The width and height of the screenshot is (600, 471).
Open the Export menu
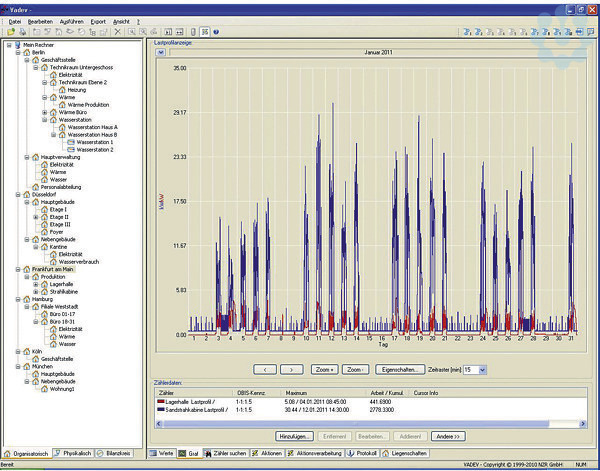click(98, 20)
